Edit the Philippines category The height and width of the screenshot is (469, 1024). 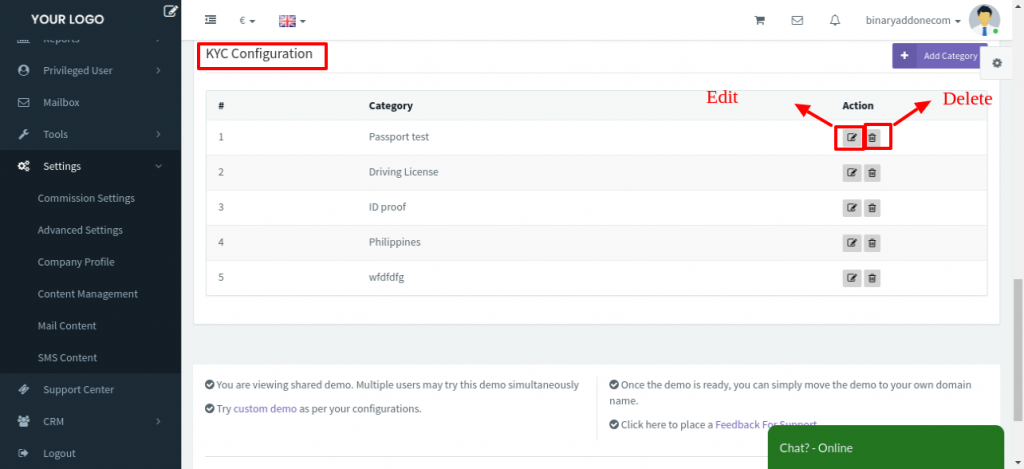point(852,243)
